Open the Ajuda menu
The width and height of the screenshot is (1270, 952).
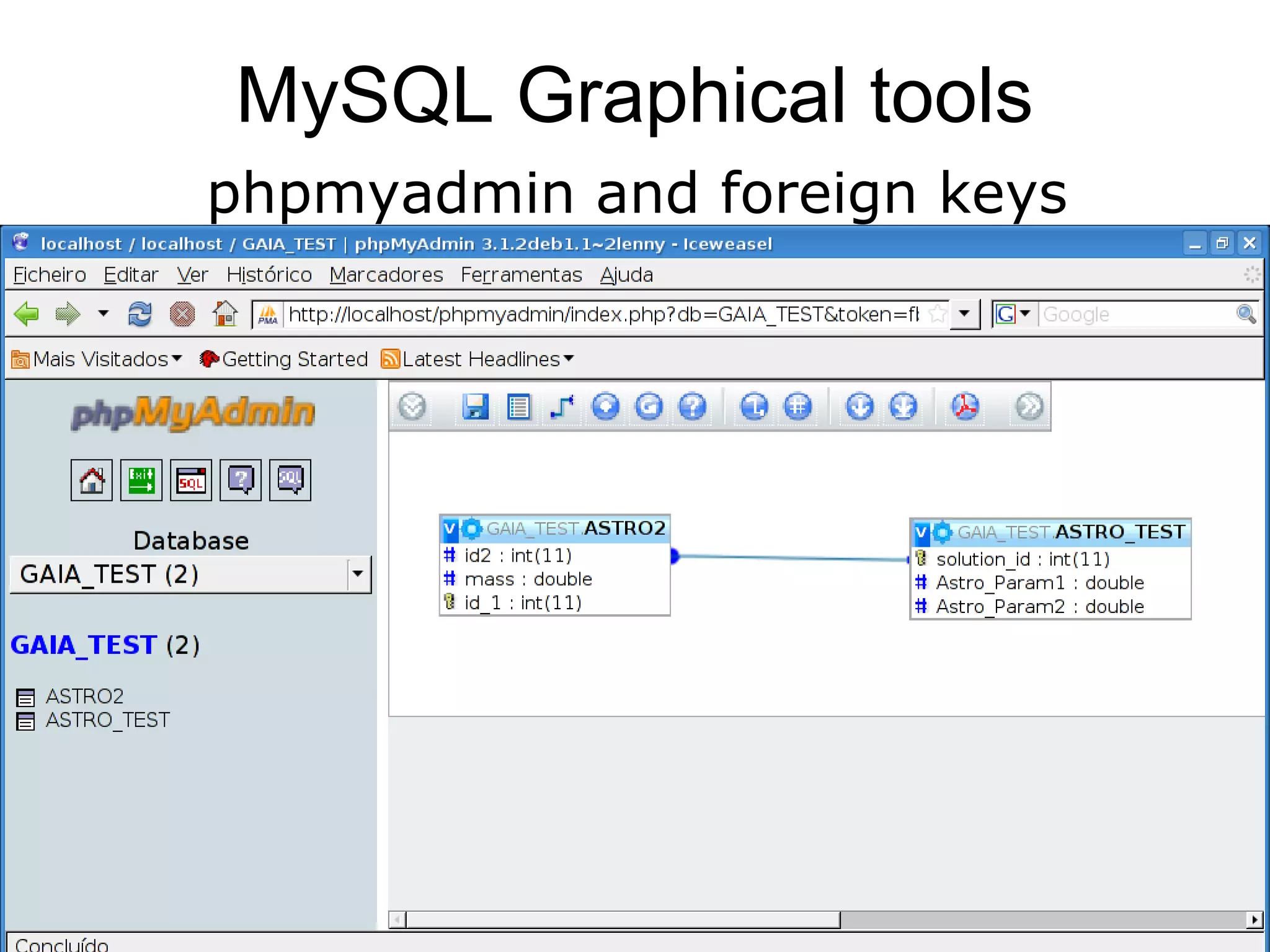626,275
